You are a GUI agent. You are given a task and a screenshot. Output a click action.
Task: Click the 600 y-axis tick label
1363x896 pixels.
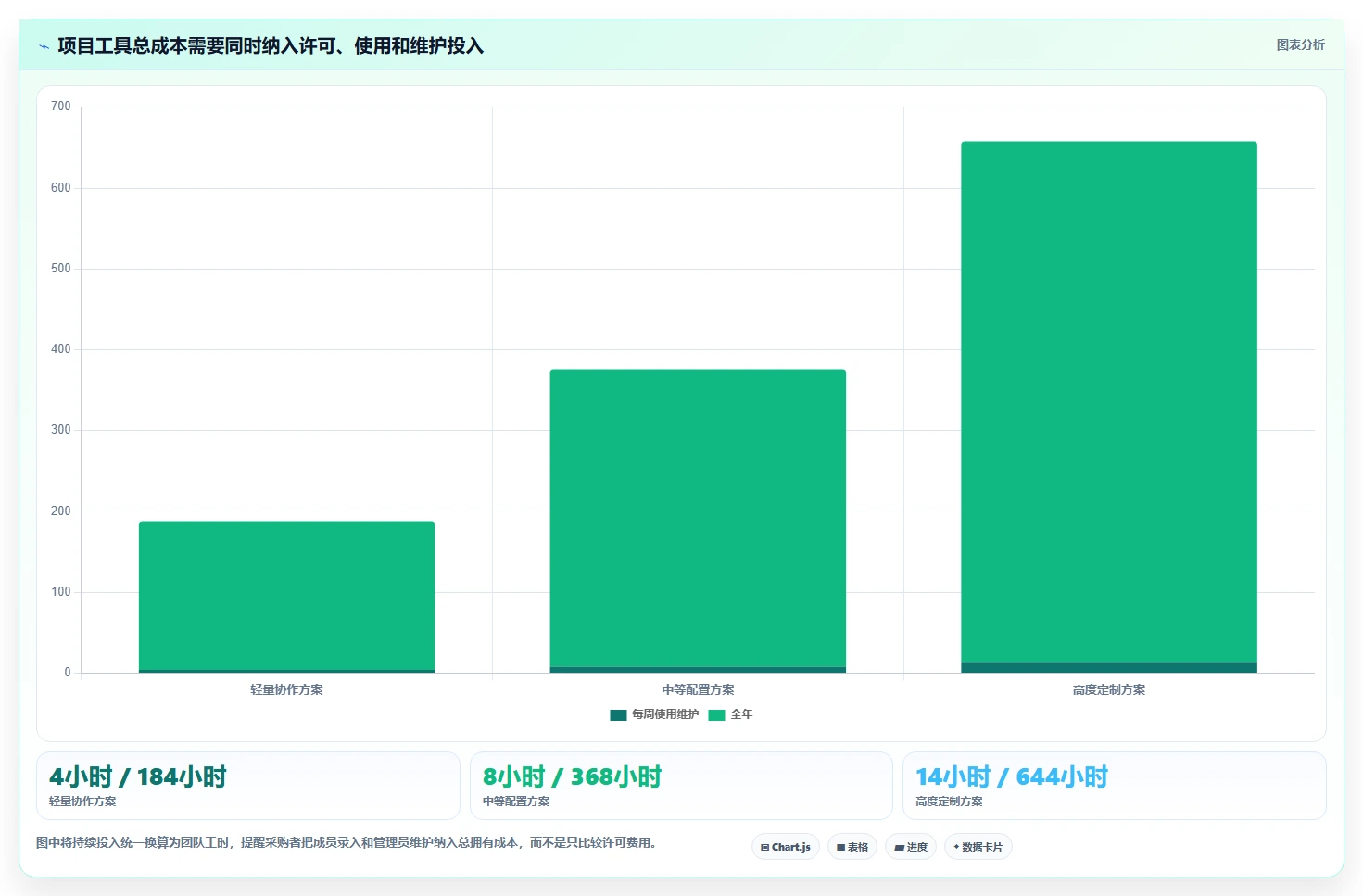pyautogui.click(x=61, y=188)
